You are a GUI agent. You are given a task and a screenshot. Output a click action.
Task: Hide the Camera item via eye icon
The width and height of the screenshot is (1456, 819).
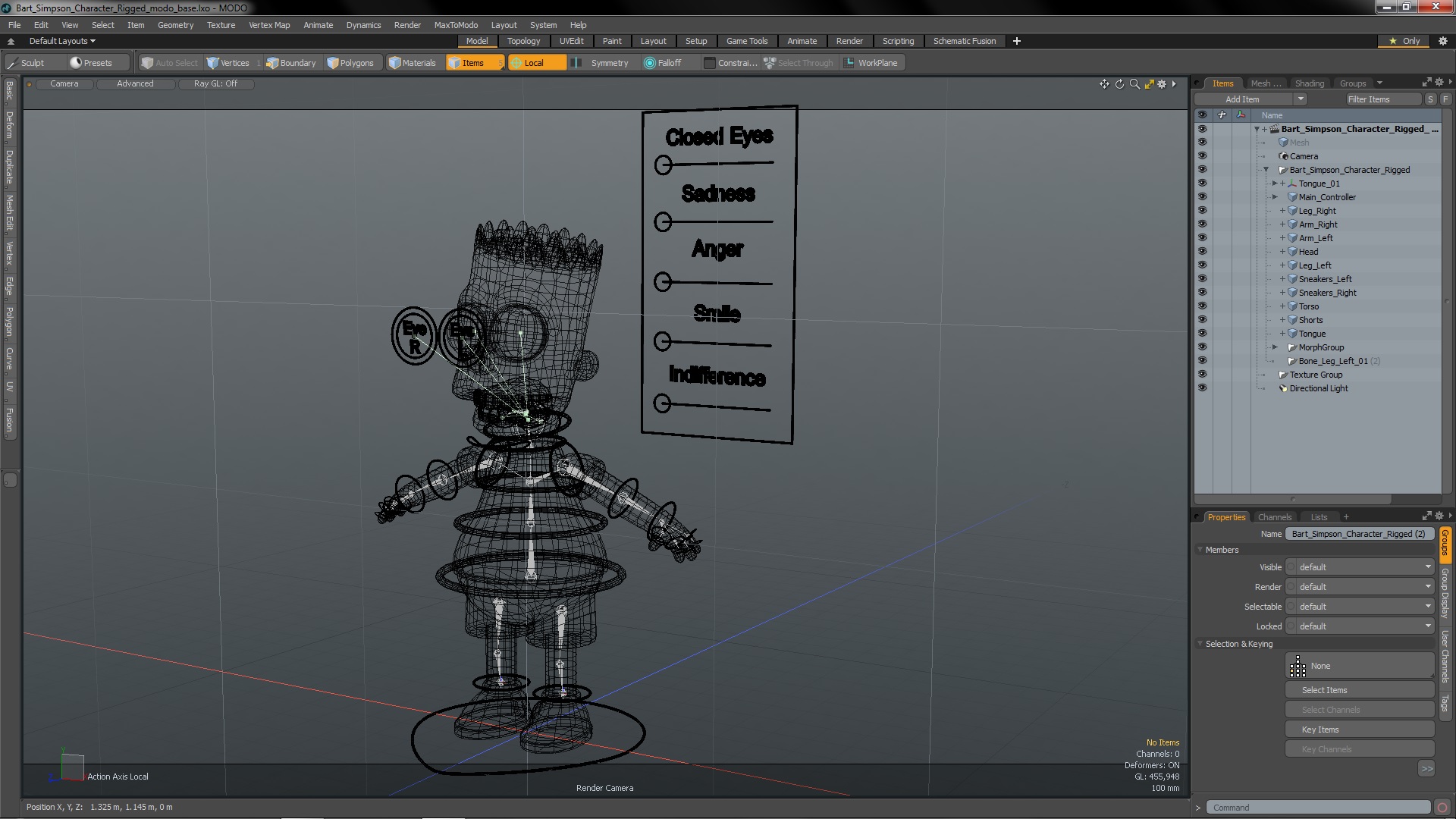pyautogui.click(x=1202, y=156)
